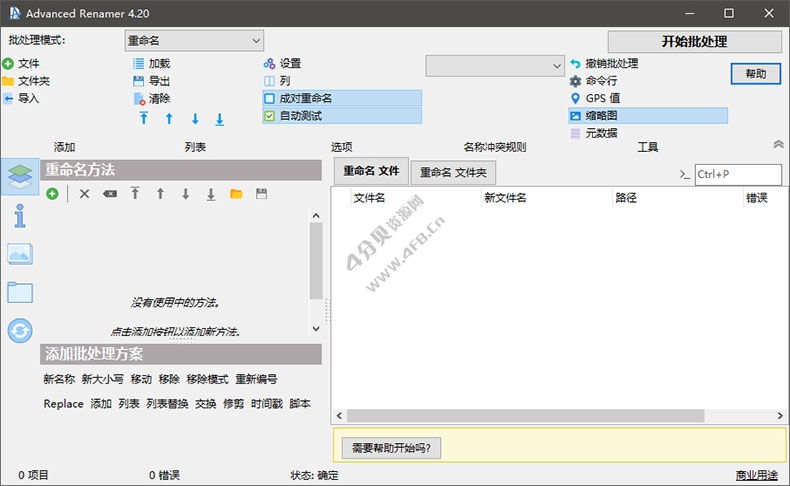Click the 帮助 button
Viewport: 790px width, 486px height.
click(x=756, y=74)
